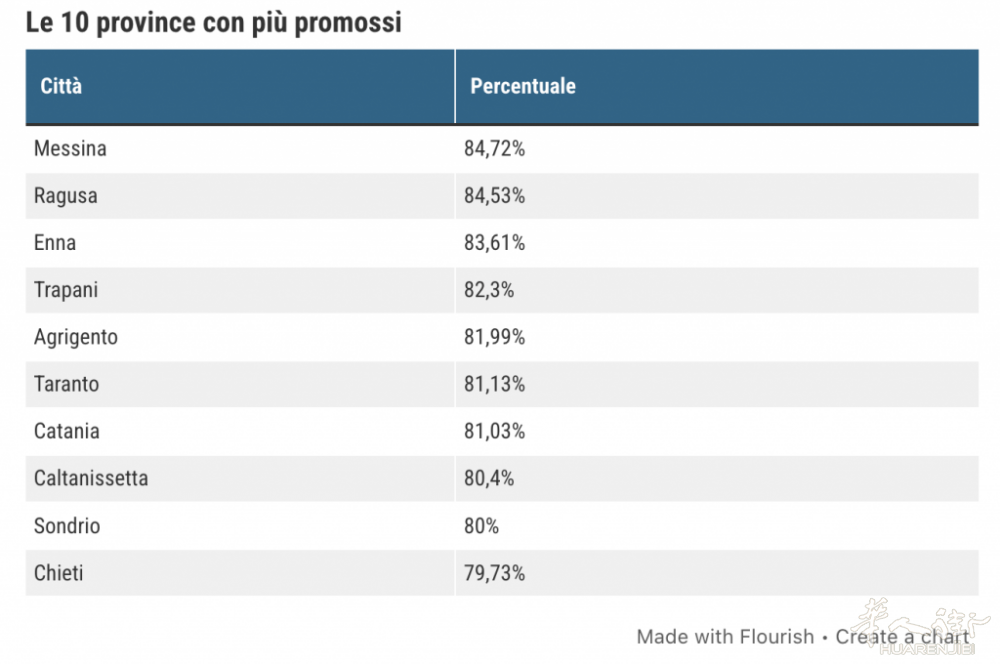This screenshot has width=1000, height=664.
Task: Click the Sondrio city cell
Action: click(67, 525)
